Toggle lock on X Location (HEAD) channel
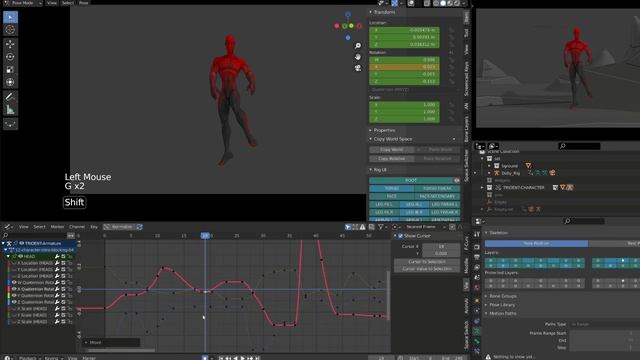Viewport: 640px width, 360px height. click(x=69, y=263)
